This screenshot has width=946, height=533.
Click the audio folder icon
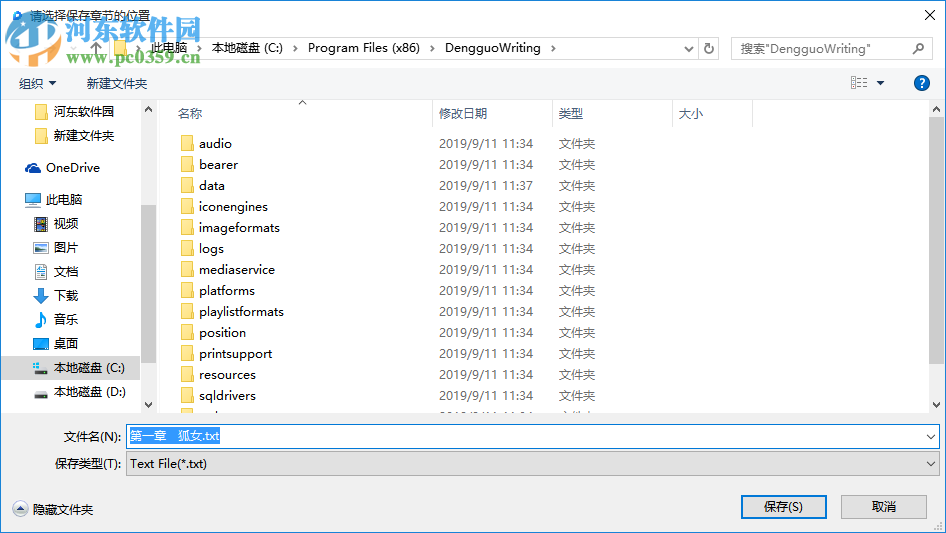point(188,143)
